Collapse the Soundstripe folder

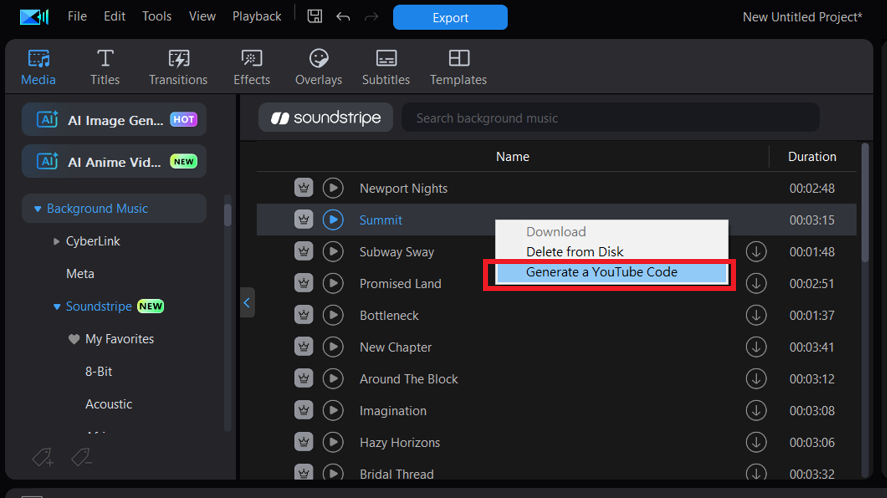[x=57, y=307]
